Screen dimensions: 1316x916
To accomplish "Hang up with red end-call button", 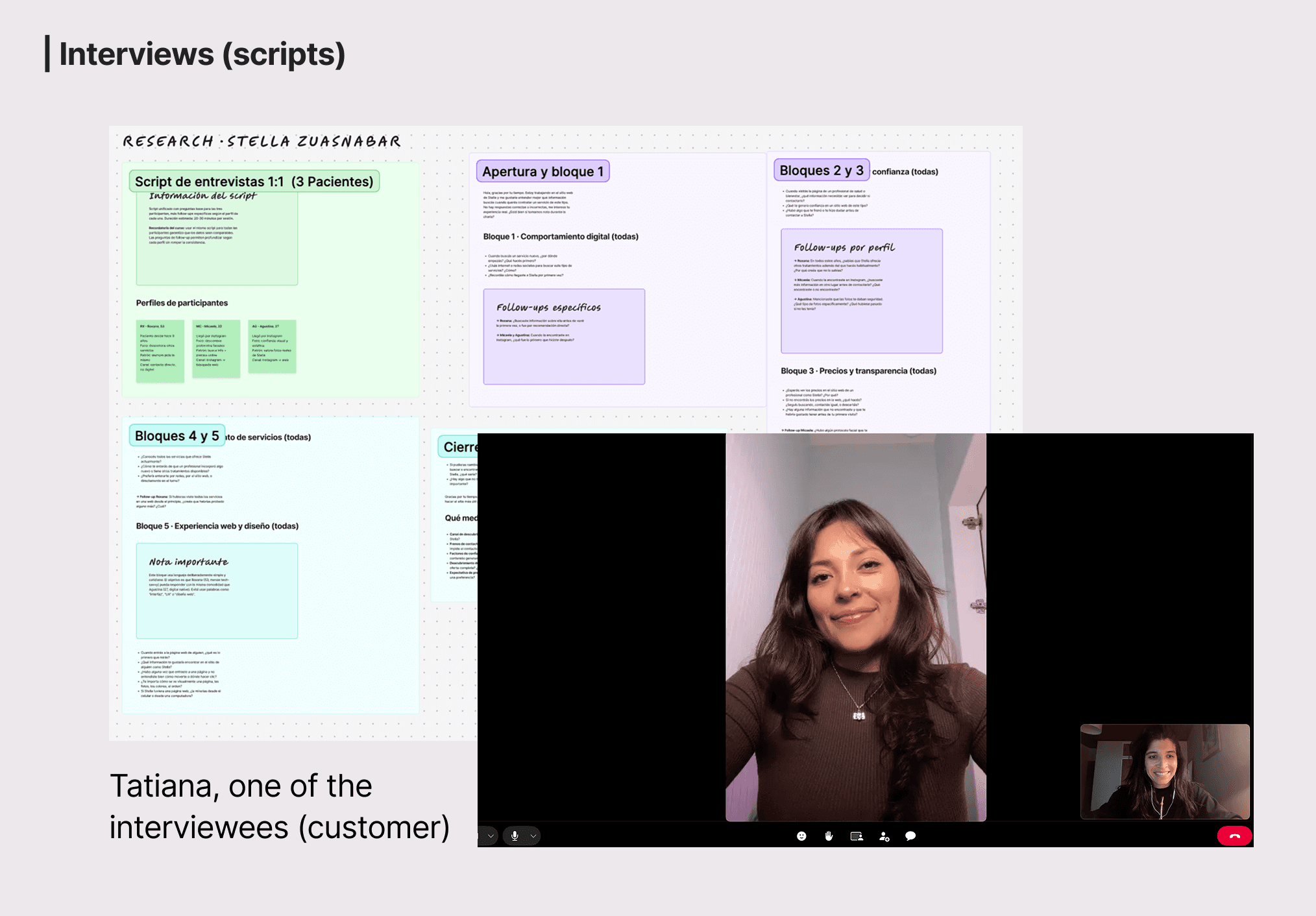I will (1234, 836).
